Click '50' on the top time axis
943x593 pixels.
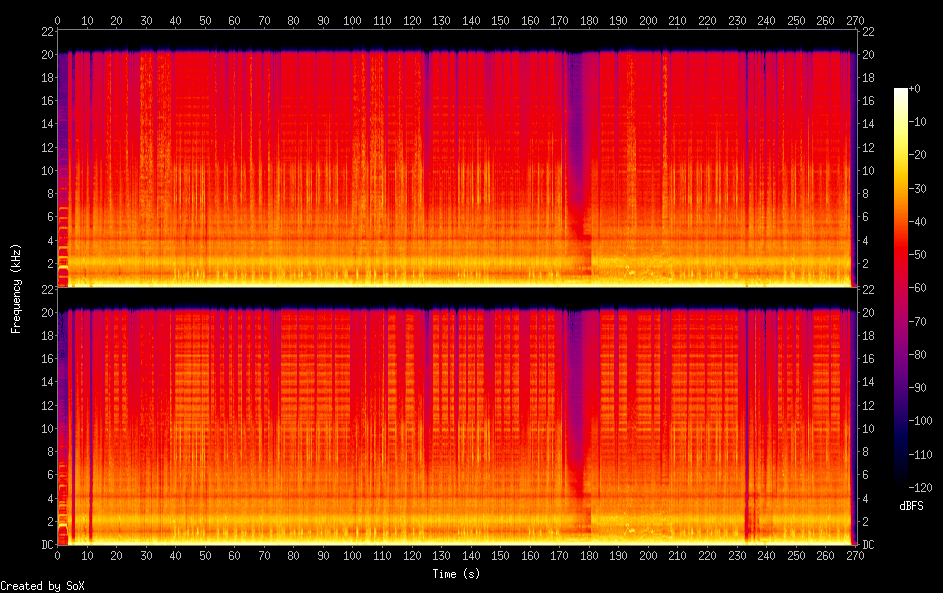[205, 20]
